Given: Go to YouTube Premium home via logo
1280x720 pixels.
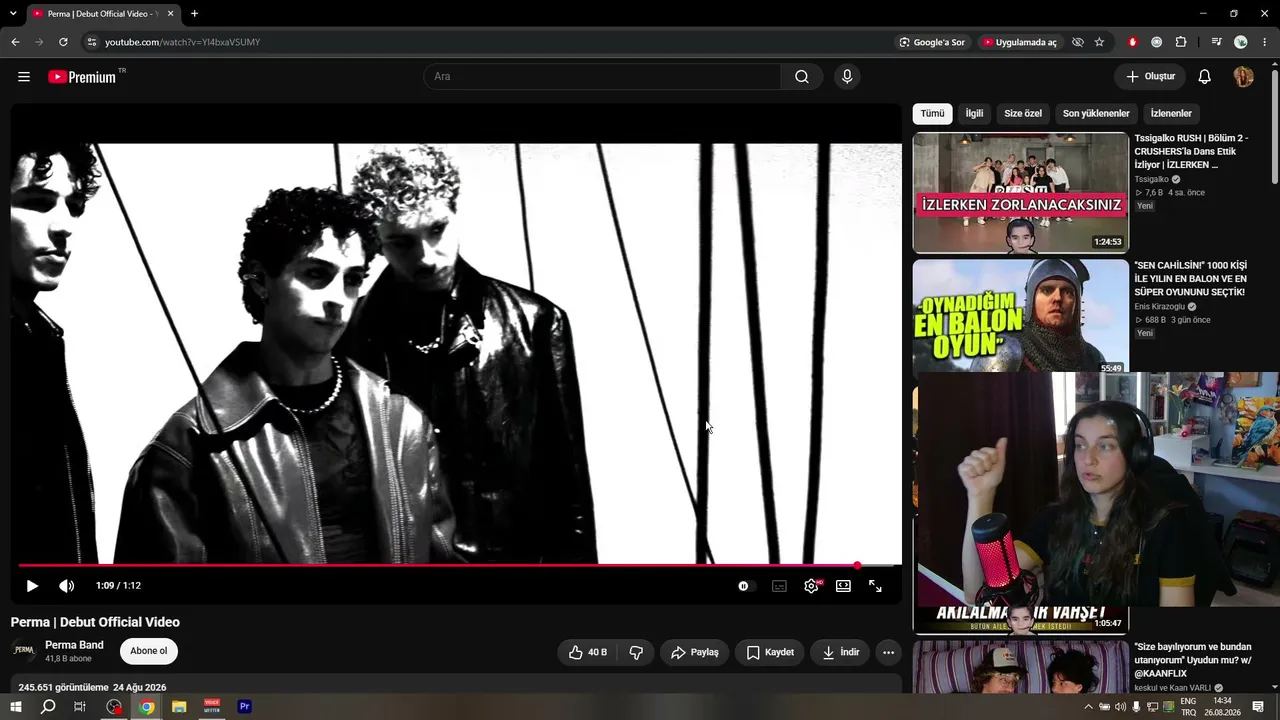Looking at the screenshot, I should (x=82, y=77).
